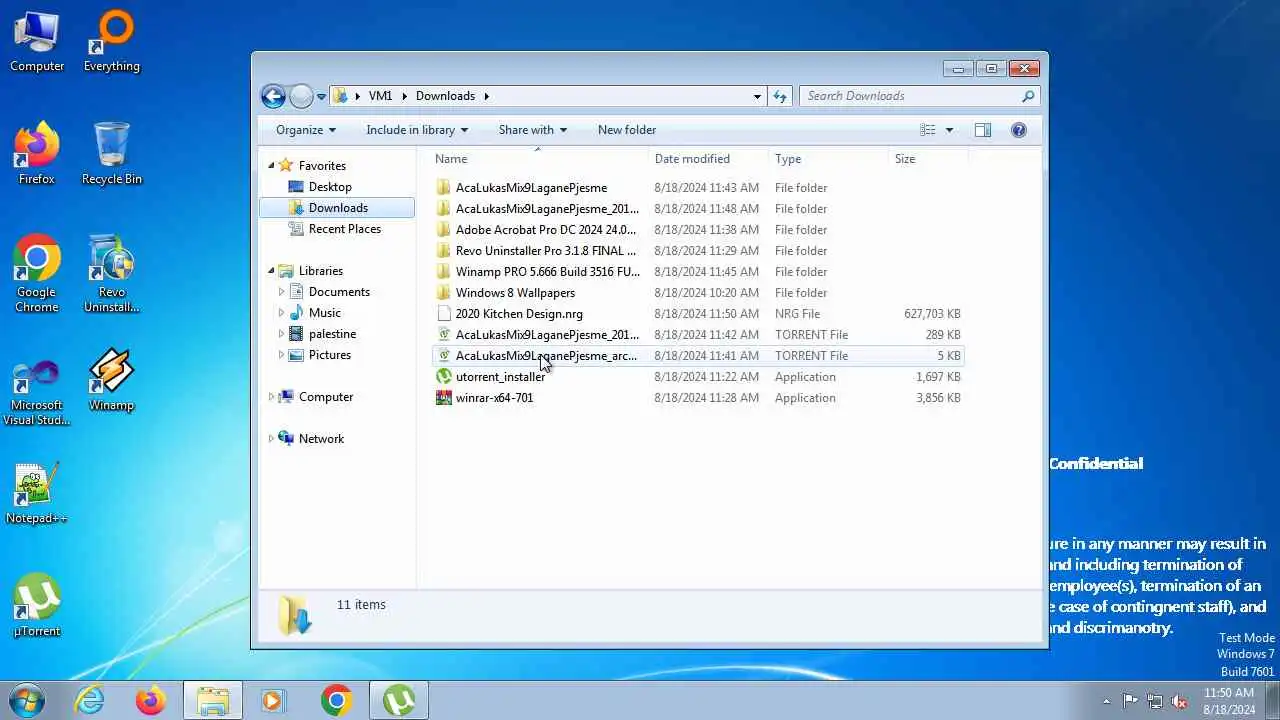Open the Computer desktop icon

point(37,42)
